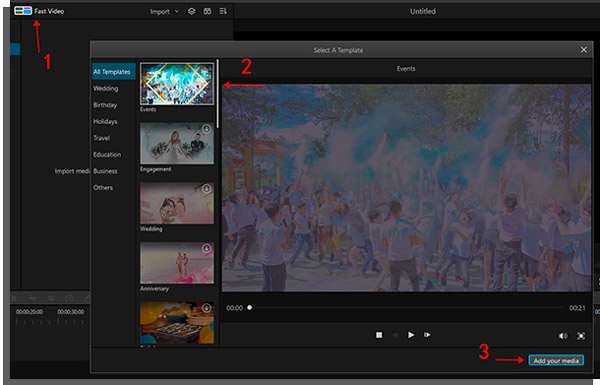Step to the next frame in preview

(x=427, y=335)
